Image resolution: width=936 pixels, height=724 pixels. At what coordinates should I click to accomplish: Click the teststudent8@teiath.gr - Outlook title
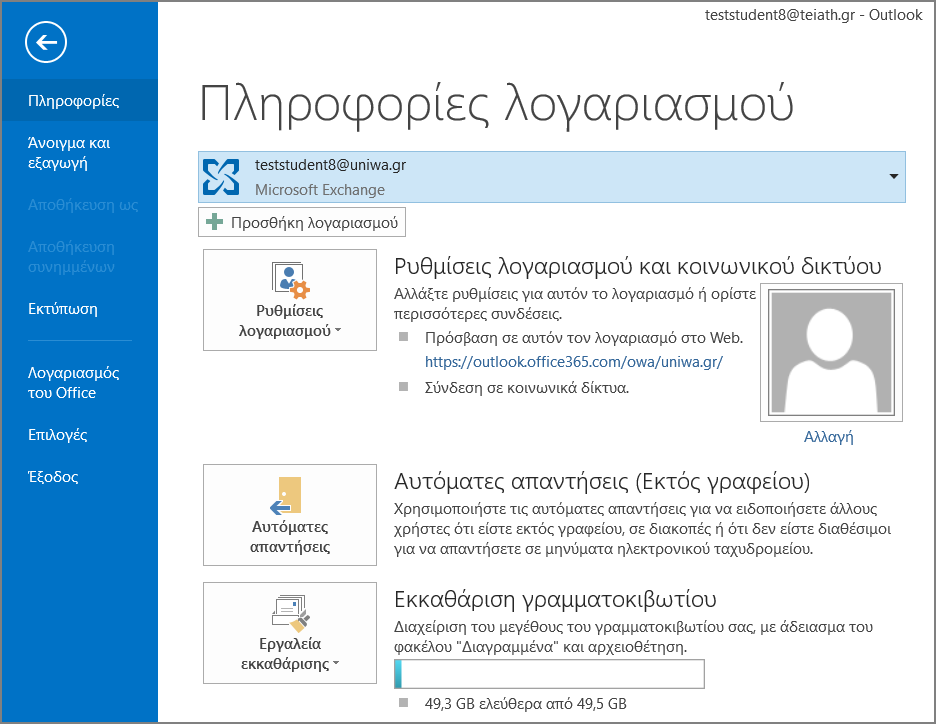click(813, 15)
